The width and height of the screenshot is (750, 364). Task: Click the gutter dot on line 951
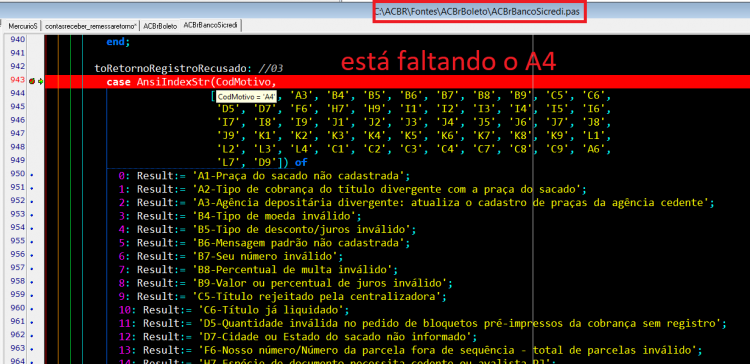coord(32,188)
